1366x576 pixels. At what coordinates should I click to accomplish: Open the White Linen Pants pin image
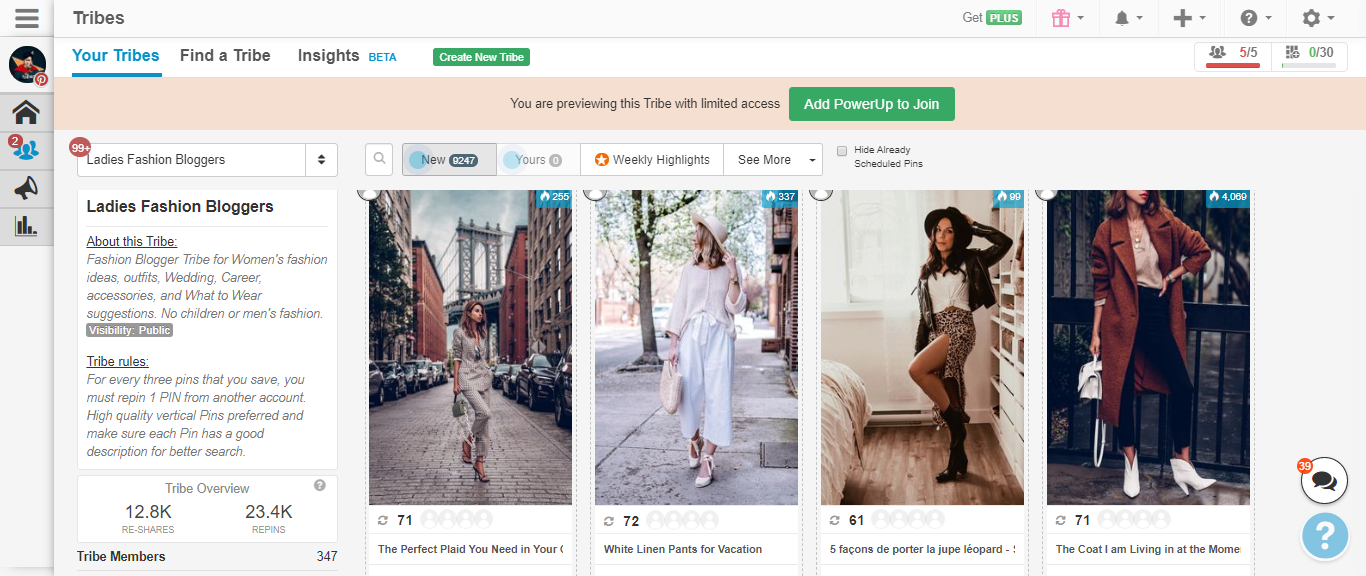click(x=696, y=350)
